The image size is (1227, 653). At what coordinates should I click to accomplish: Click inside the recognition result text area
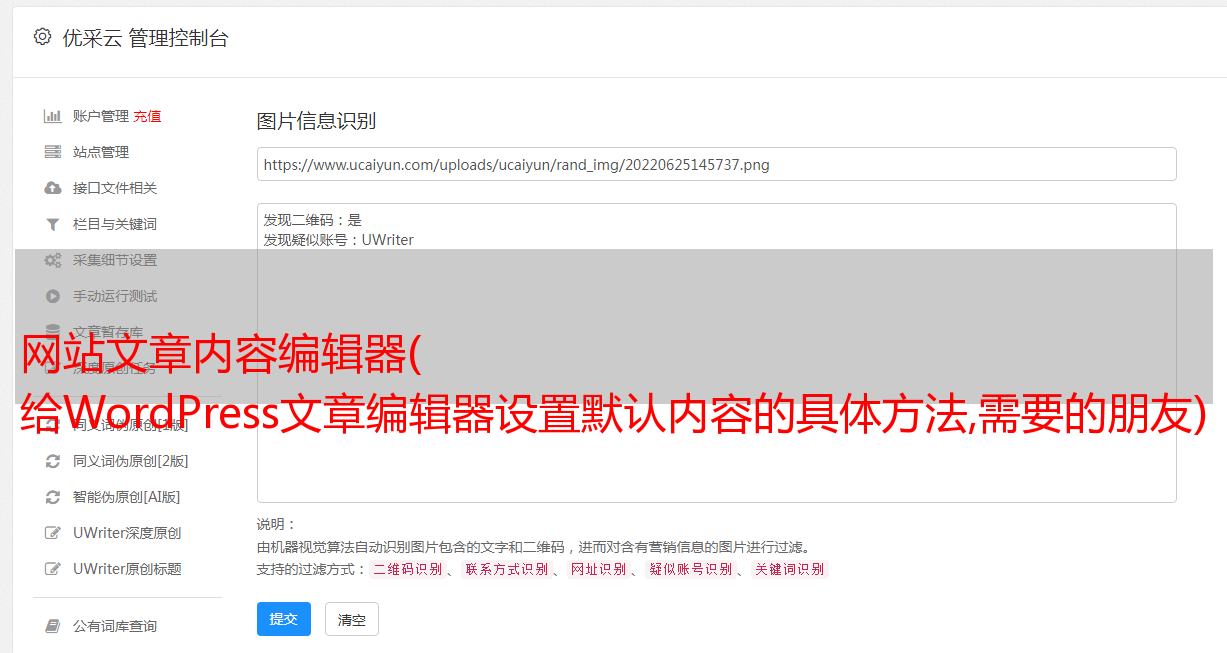pyautogui.click(x=716, y=352)
